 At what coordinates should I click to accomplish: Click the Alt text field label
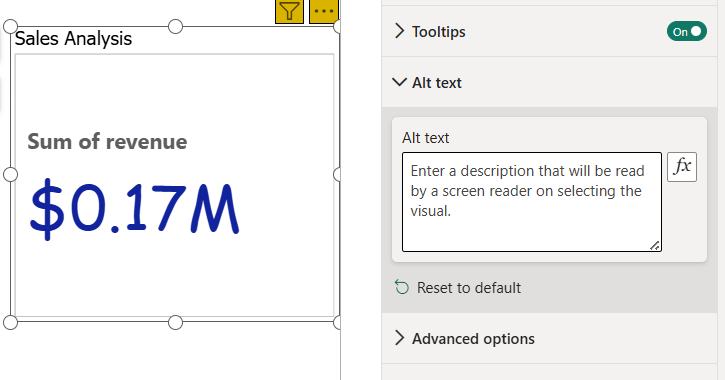pos(425,138)
